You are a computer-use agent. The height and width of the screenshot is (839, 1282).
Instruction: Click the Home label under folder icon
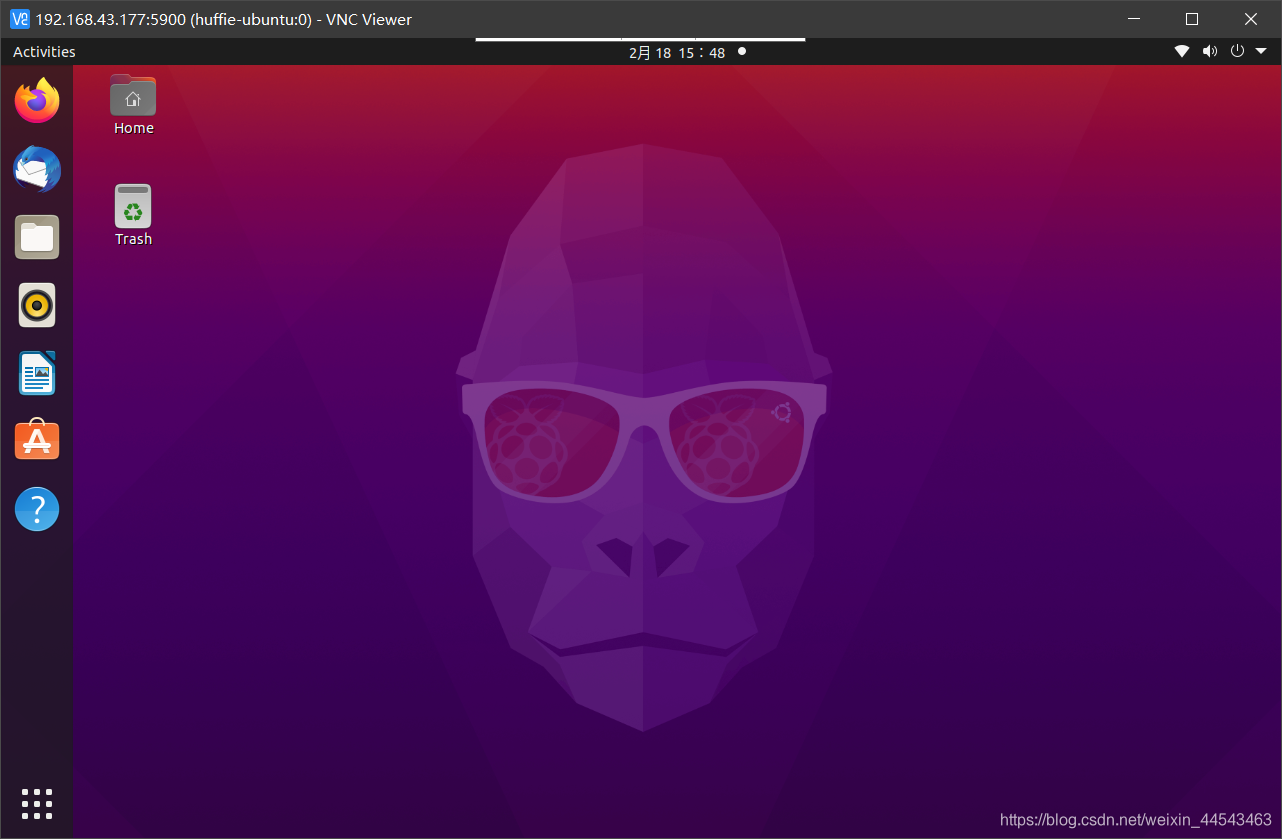(134, 128)
